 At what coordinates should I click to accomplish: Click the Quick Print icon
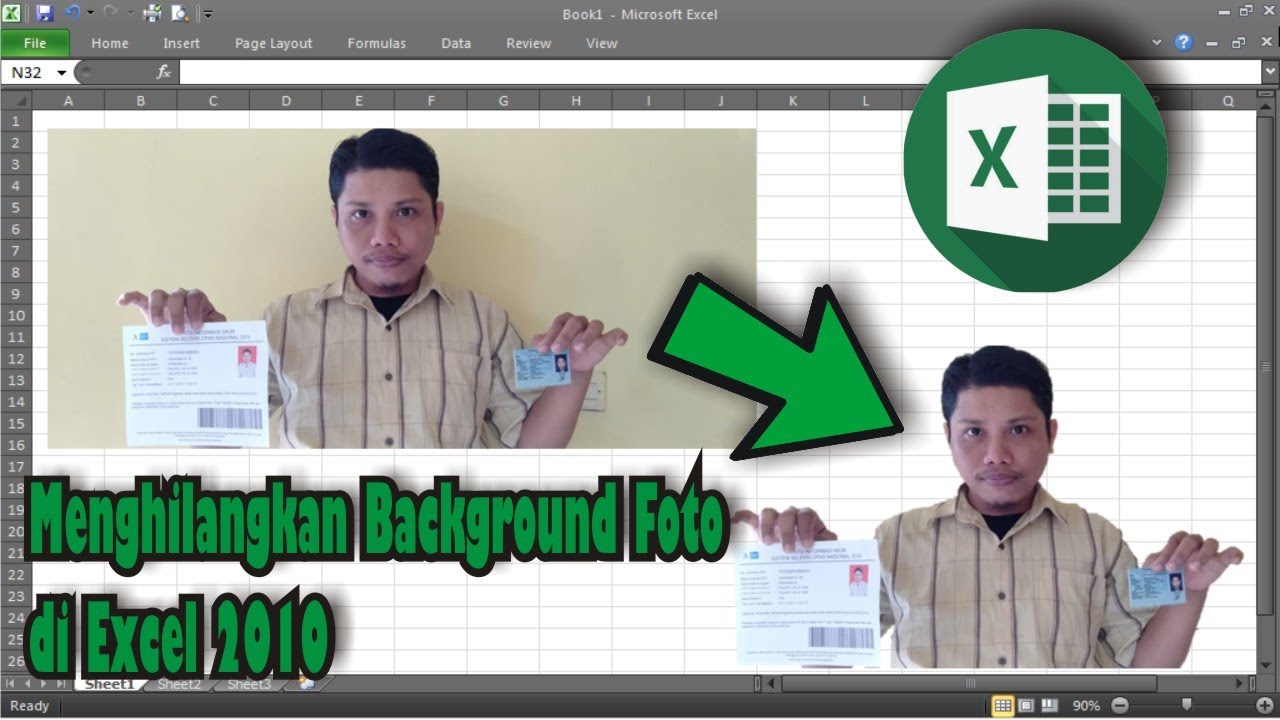[153, 13]
